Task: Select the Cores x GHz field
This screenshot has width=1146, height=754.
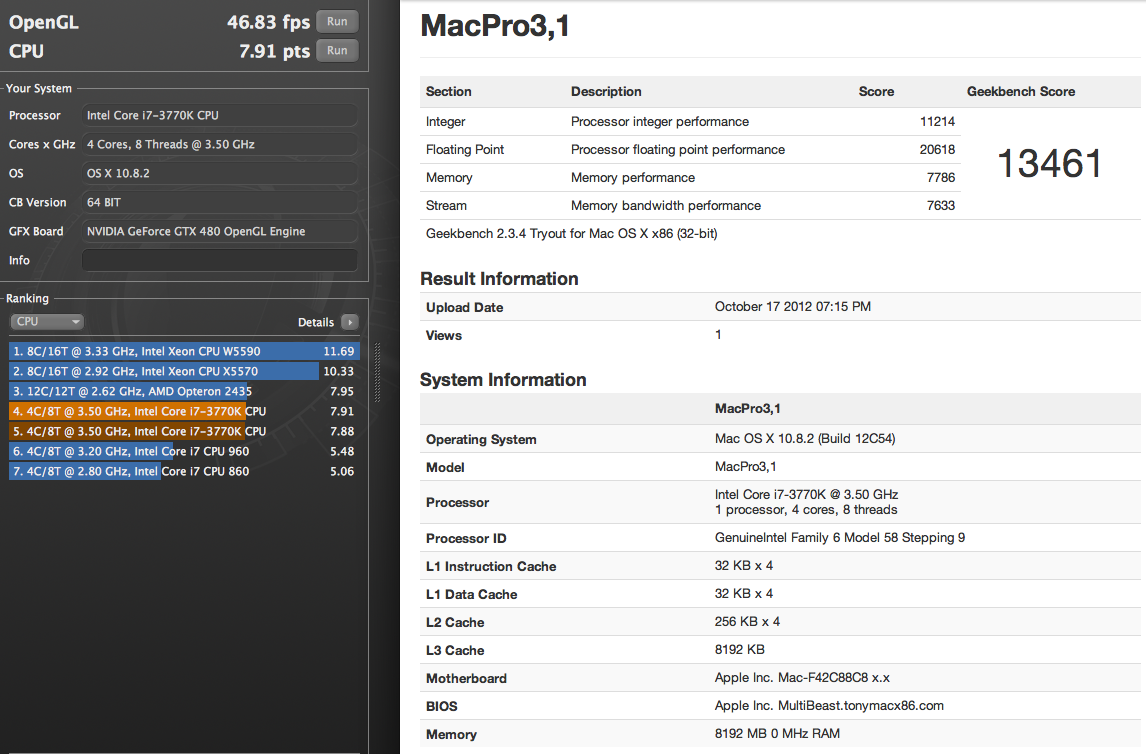Action: (x=220, y=145)
